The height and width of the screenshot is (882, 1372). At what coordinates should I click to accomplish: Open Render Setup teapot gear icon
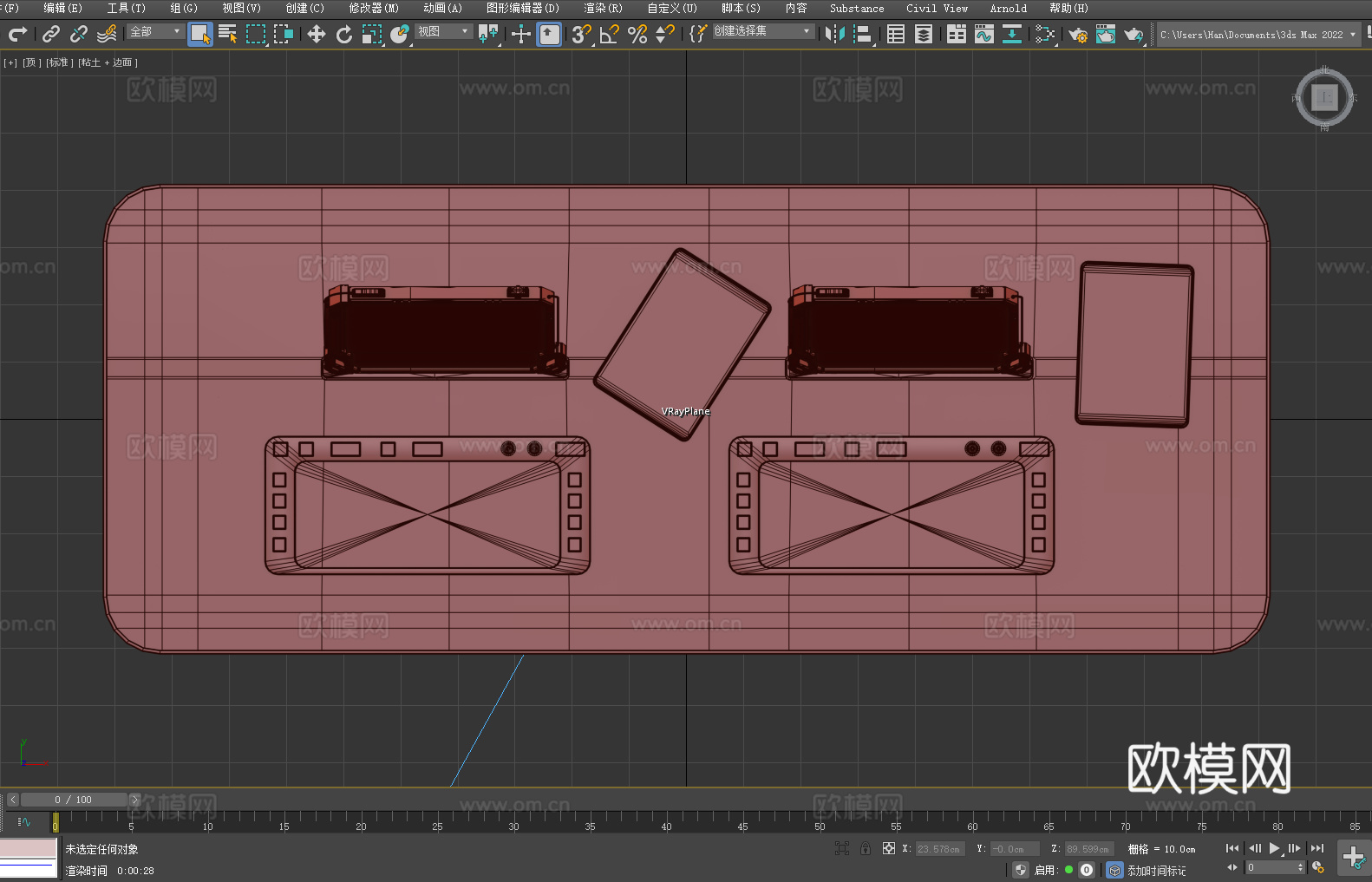click(x=1078, y=34)
